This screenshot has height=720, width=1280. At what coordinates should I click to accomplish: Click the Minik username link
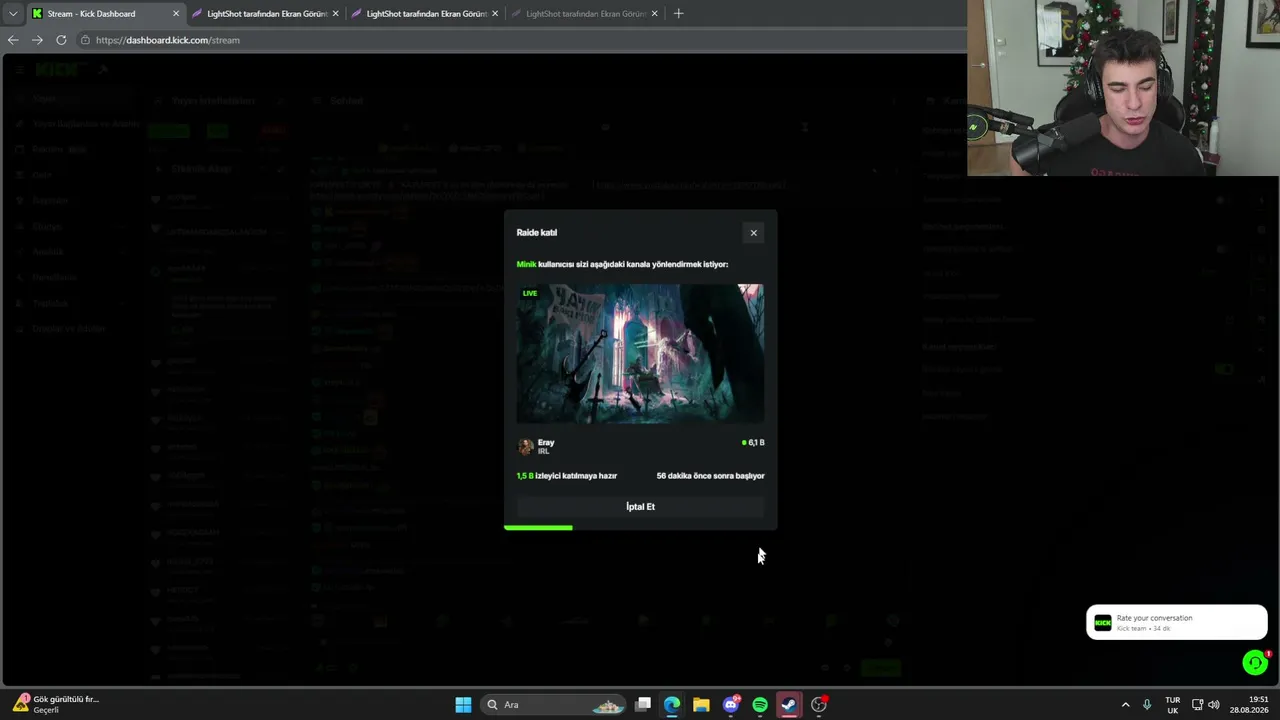point(526,264)
